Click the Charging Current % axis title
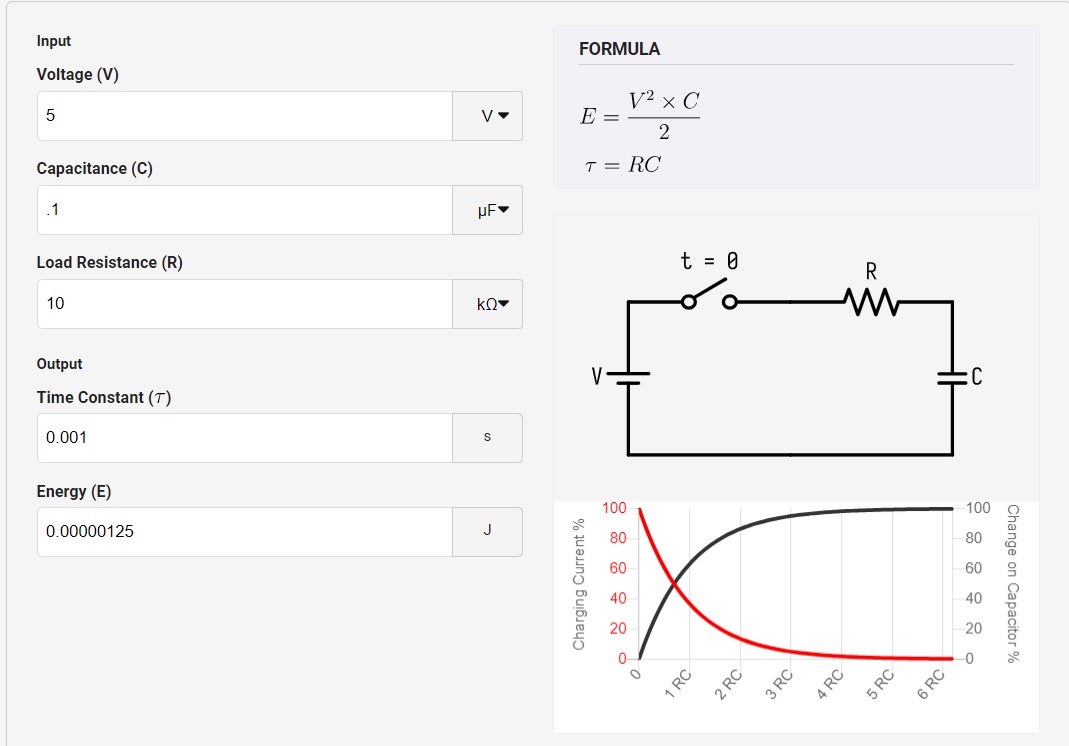 click(579, 584)
